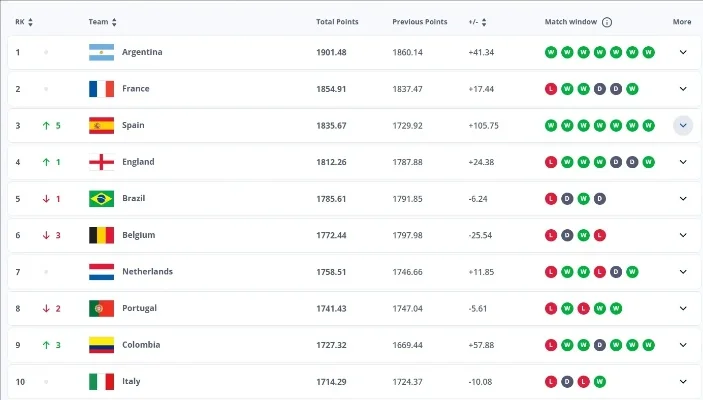Expand the Netherlands row details

click(683, 272)
